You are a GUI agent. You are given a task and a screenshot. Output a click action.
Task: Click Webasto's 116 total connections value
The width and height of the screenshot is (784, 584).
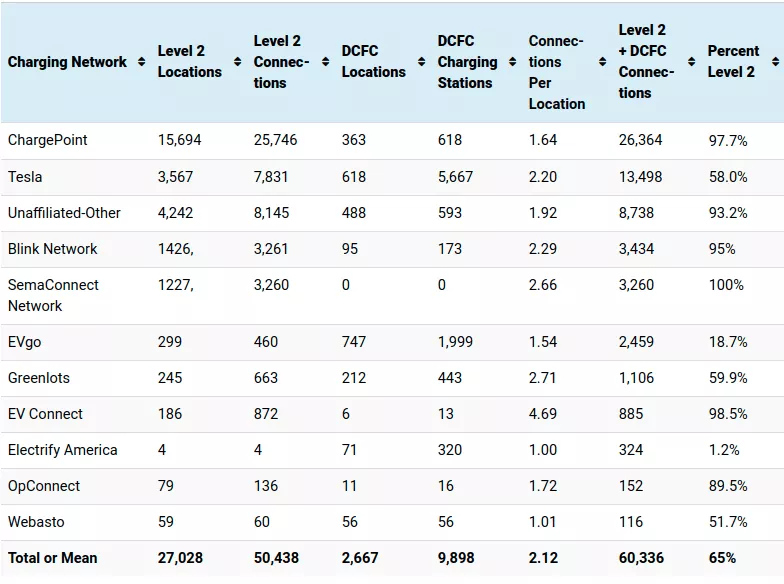(630, 522)
